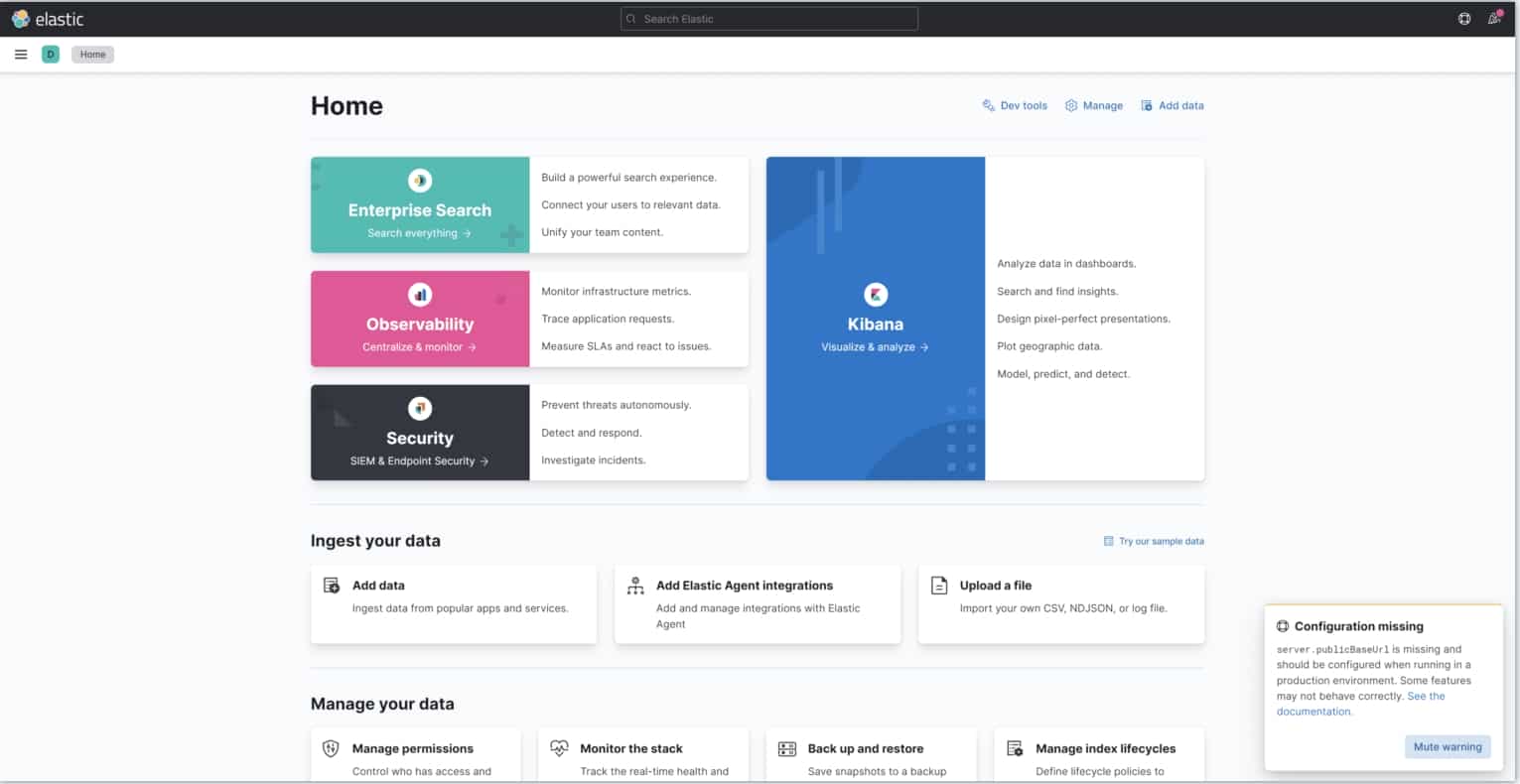The width and height of the screenshot is (1520, 784).
Task: Click the Security logo icon
Action: click(x=420, y=409)
